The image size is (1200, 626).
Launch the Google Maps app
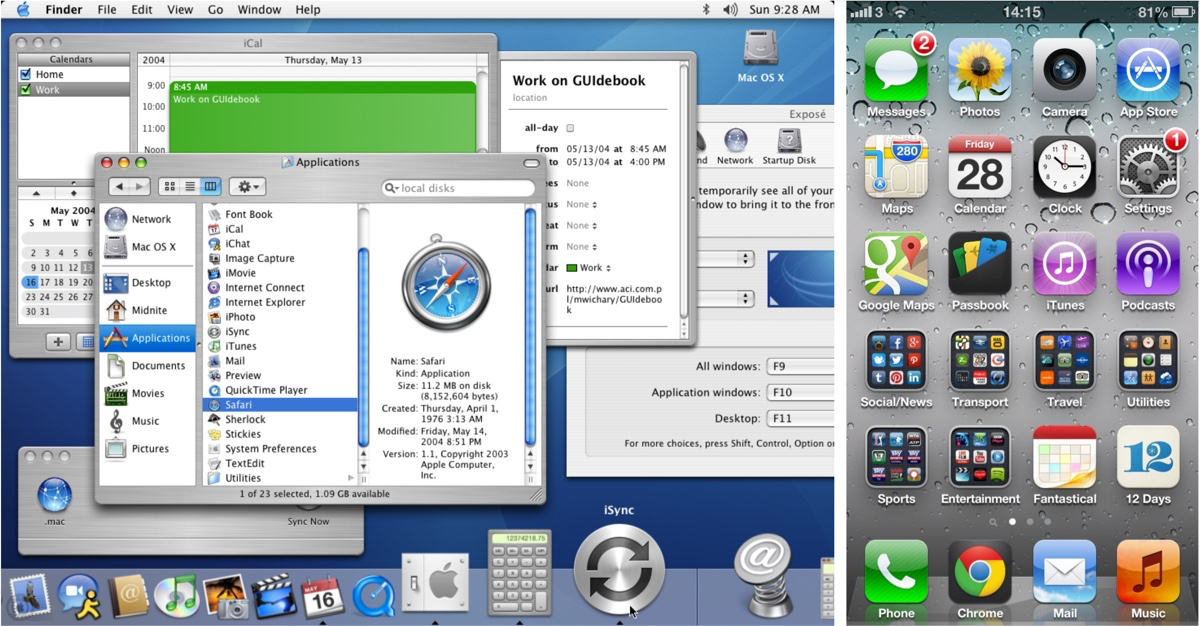[896, 264]
